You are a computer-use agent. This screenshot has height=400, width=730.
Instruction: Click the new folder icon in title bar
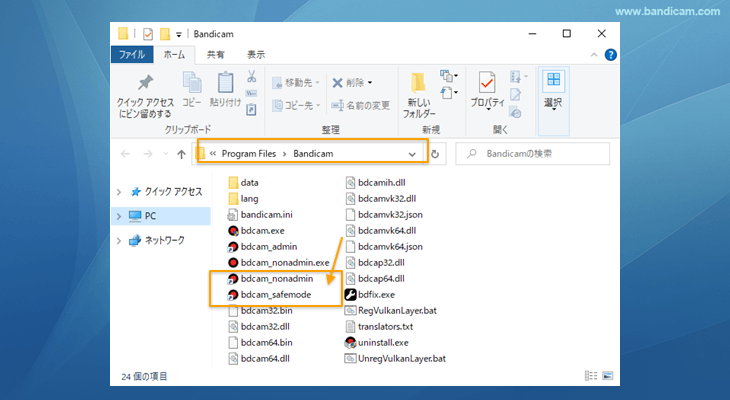164,34
